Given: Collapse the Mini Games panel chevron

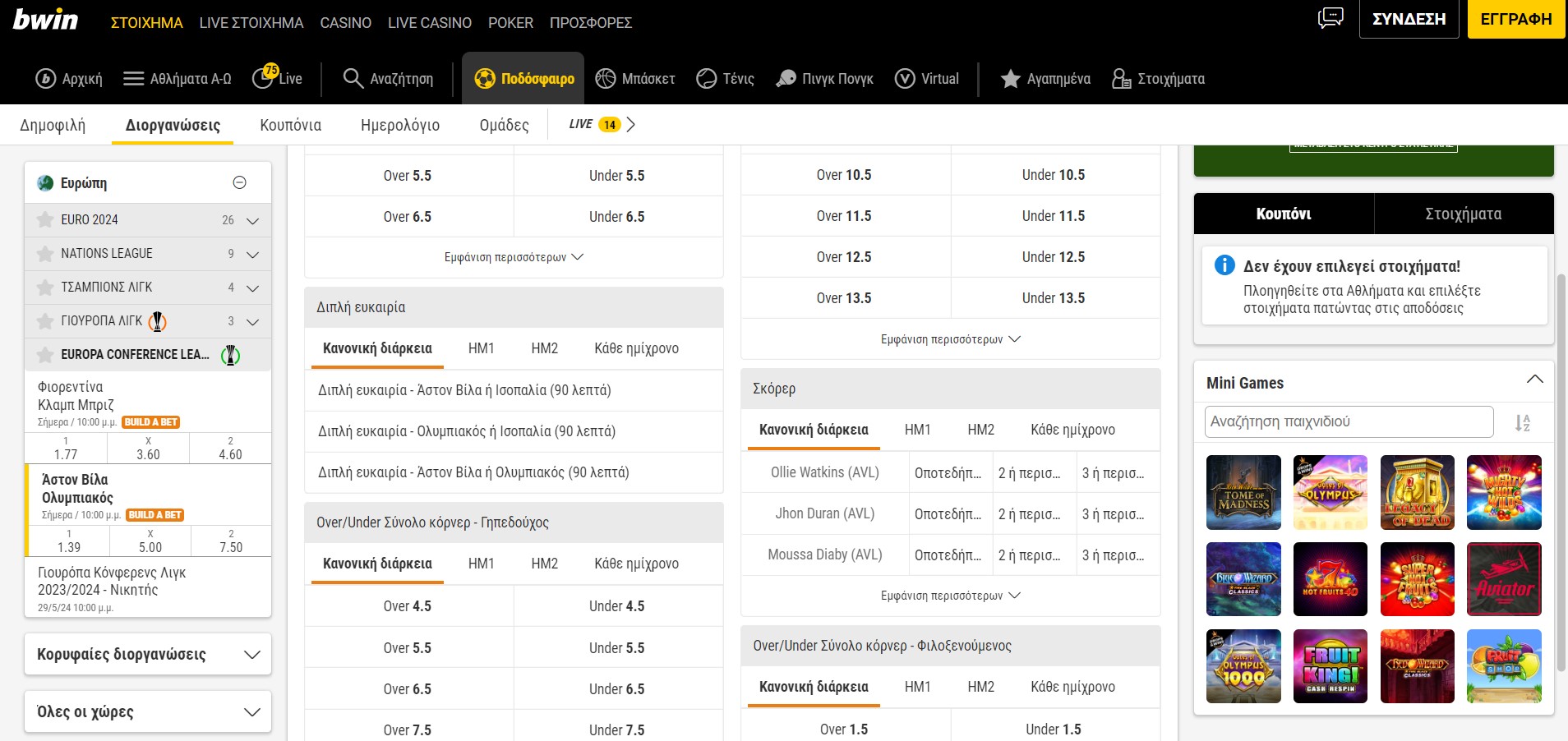Looking at the screenshot, I should 1534,380.
